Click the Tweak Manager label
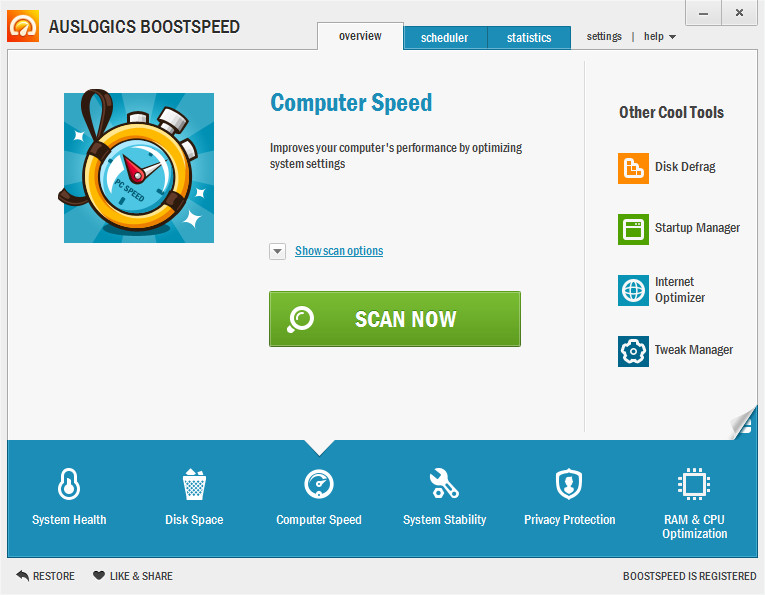The height and width of the screenshot is (595, 765). [693, 350]
